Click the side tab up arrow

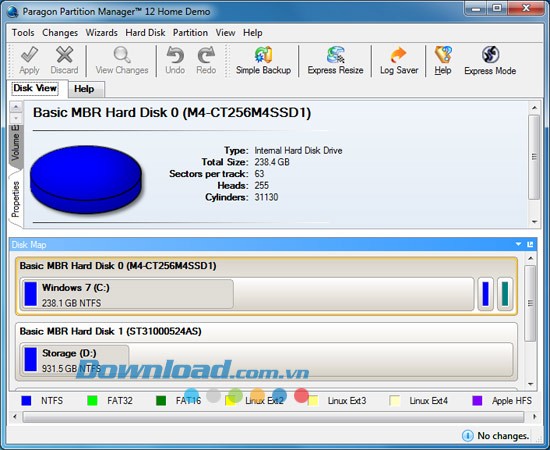16,107
